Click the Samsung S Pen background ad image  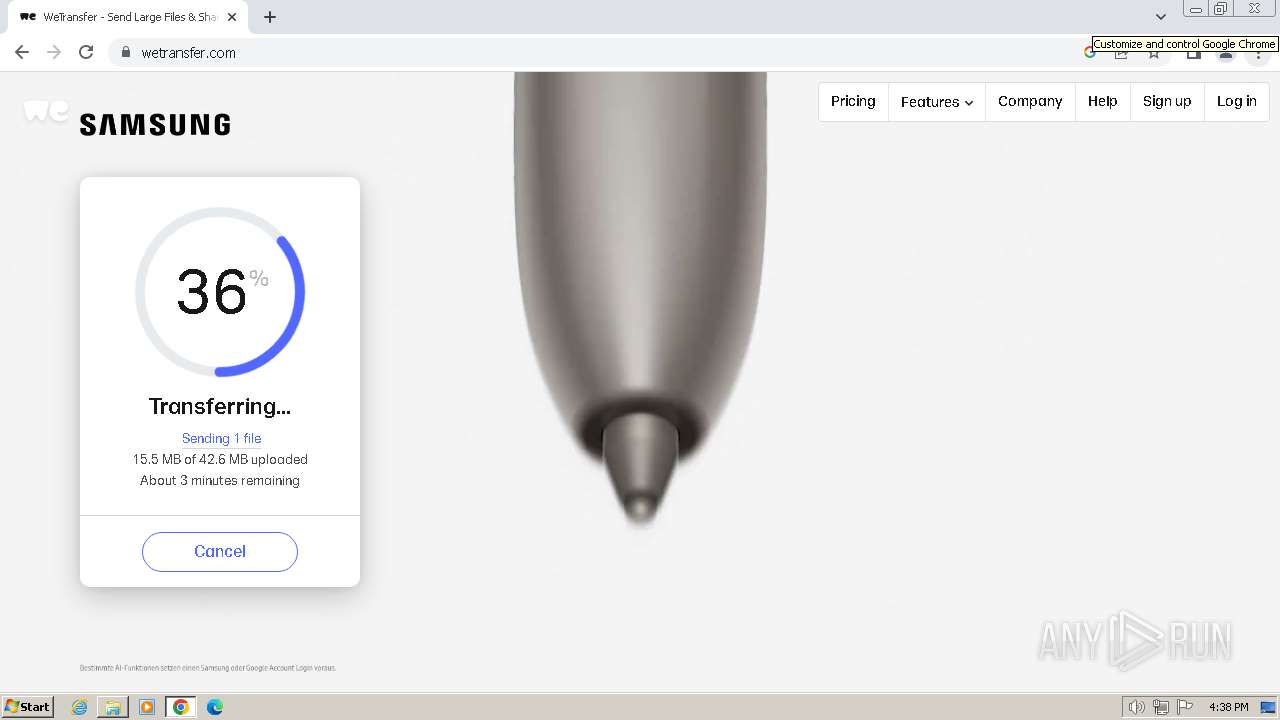tap(640, 300)
